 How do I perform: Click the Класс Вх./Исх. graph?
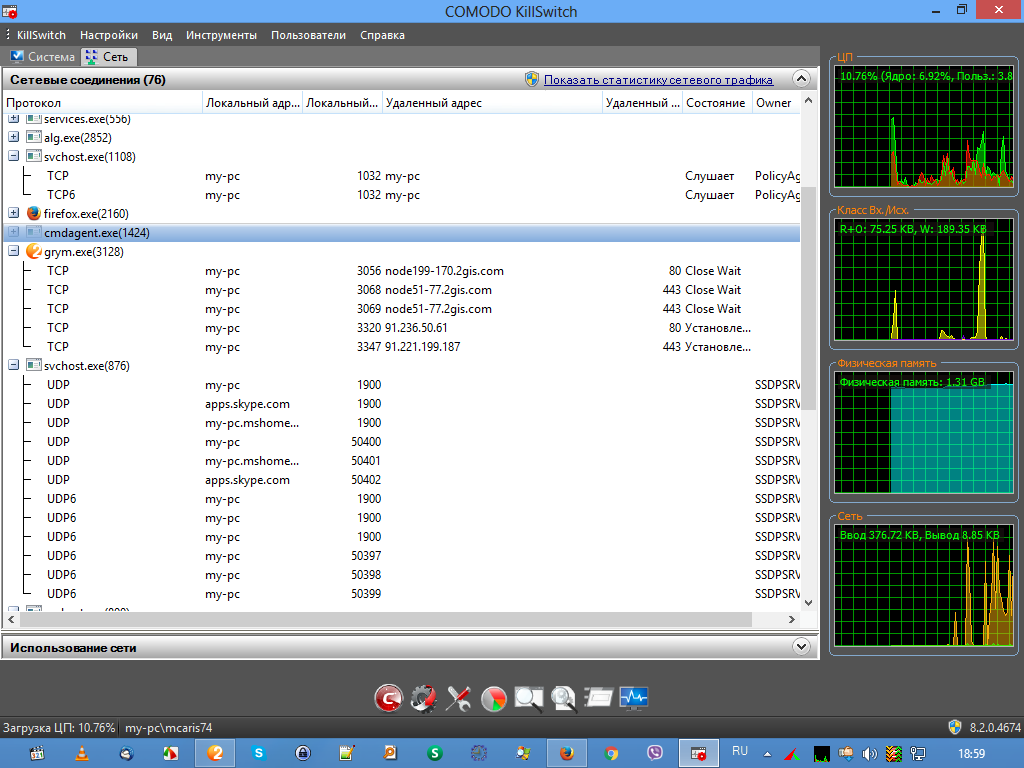pos(923,280)
